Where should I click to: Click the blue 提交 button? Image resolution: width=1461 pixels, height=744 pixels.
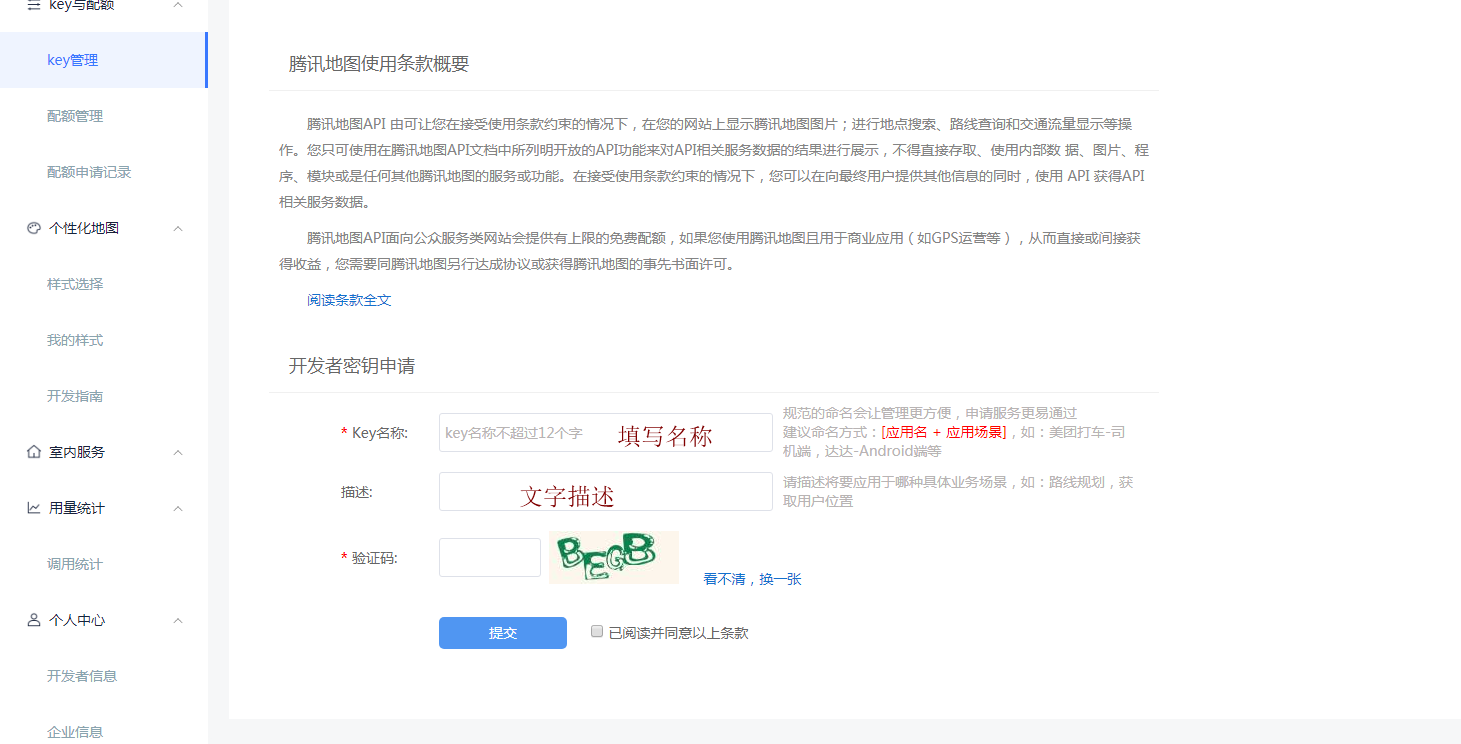point(503,633)
